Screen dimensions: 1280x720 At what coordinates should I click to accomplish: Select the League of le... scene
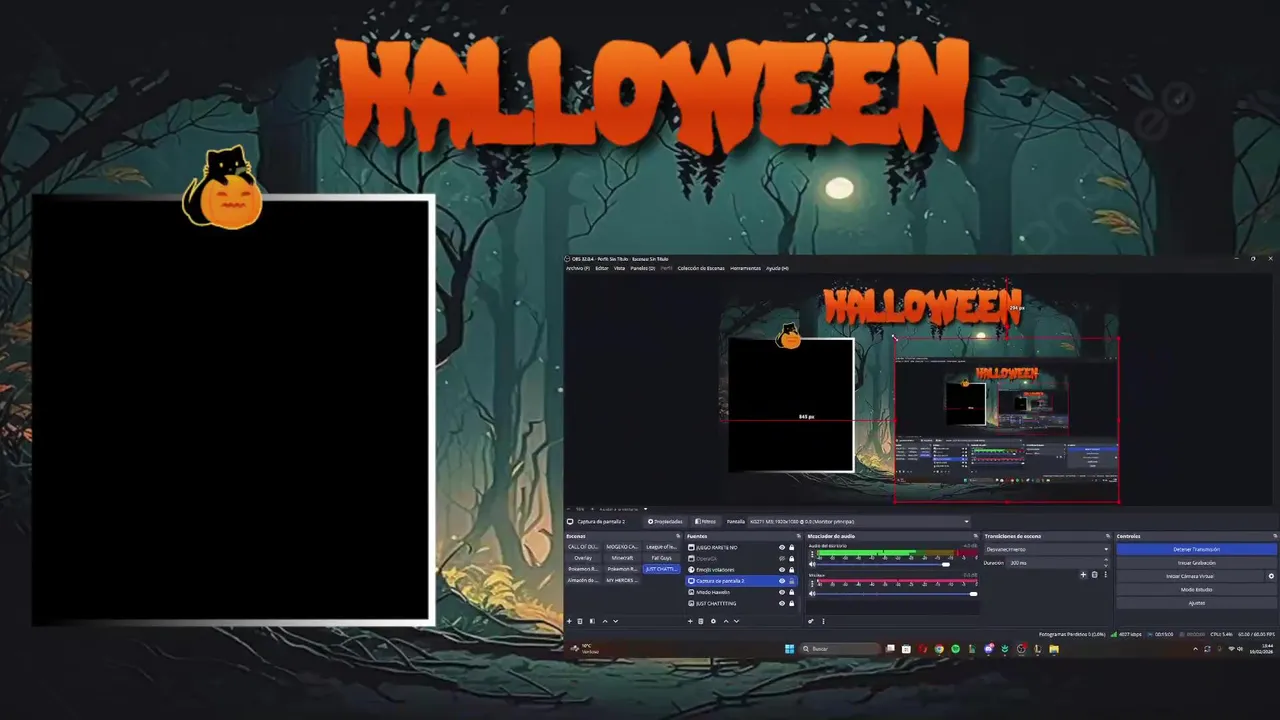click(661, 547)
